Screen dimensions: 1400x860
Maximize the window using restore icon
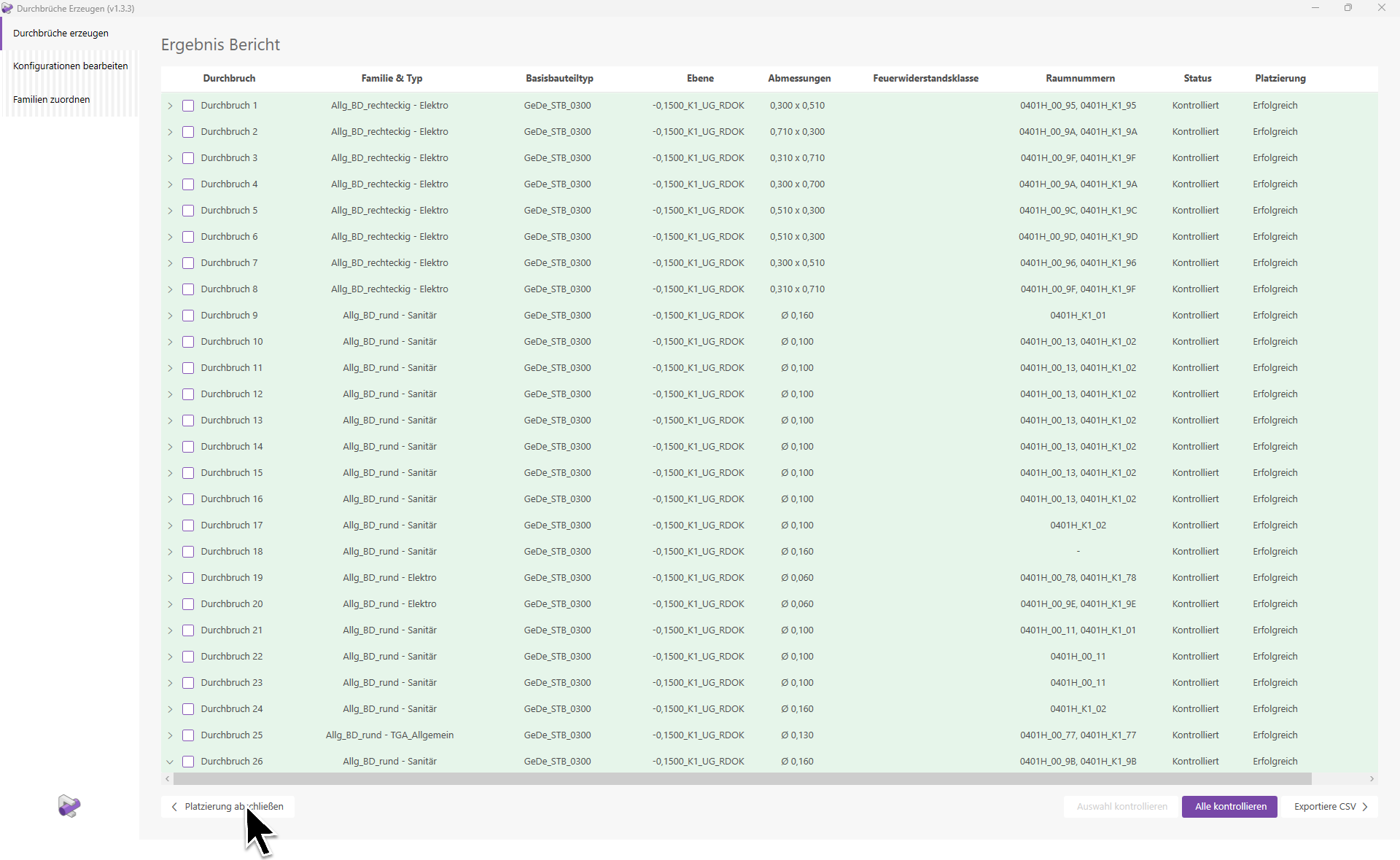coord(1348,8)
